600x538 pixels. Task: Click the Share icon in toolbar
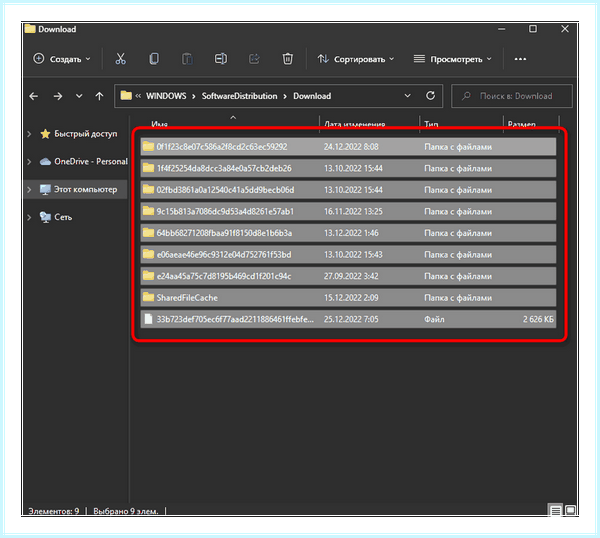[x=254, y=59]
